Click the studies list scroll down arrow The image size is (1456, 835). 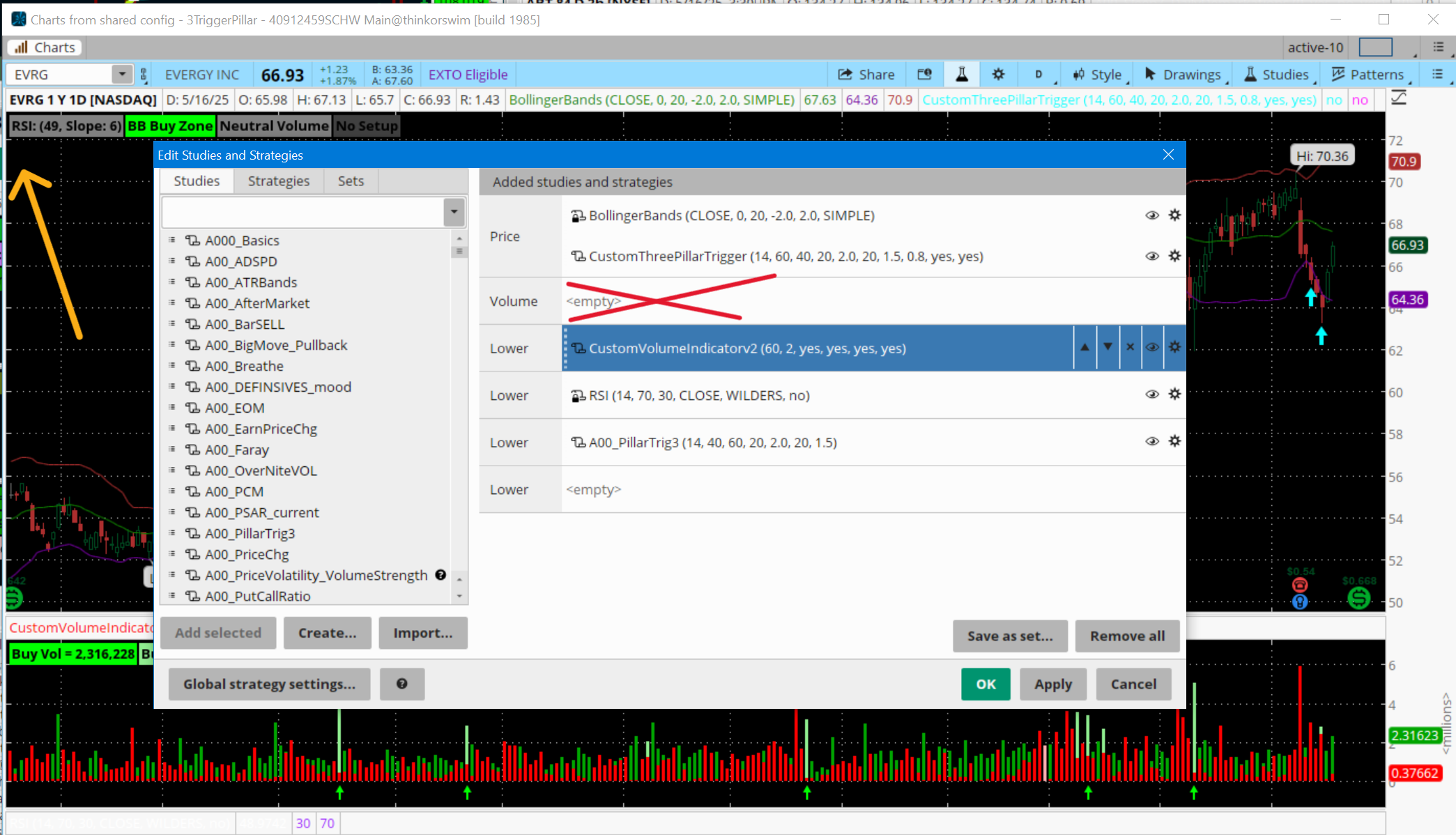click(459, 596)
